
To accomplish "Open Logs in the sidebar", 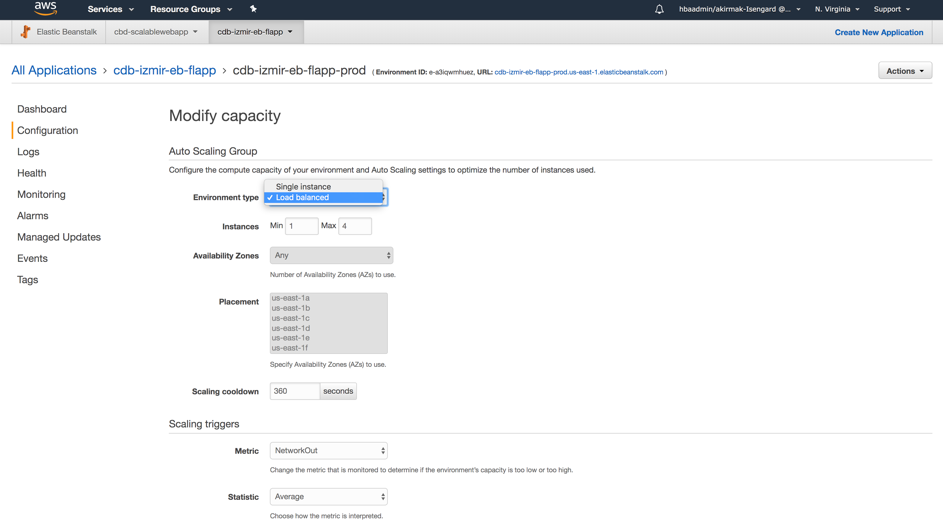I will coord(28,151).
